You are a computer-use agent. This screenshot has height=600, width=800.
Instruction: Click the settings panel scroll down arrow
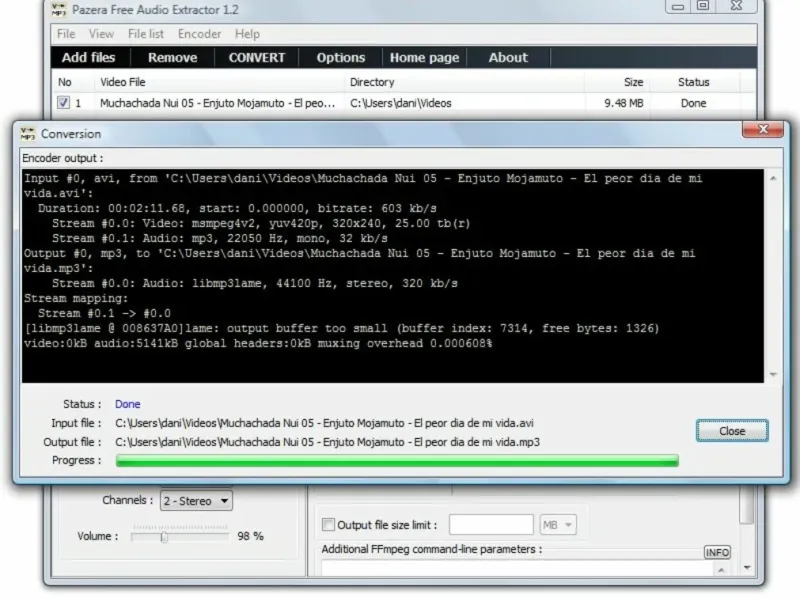[x=747, y=568]
